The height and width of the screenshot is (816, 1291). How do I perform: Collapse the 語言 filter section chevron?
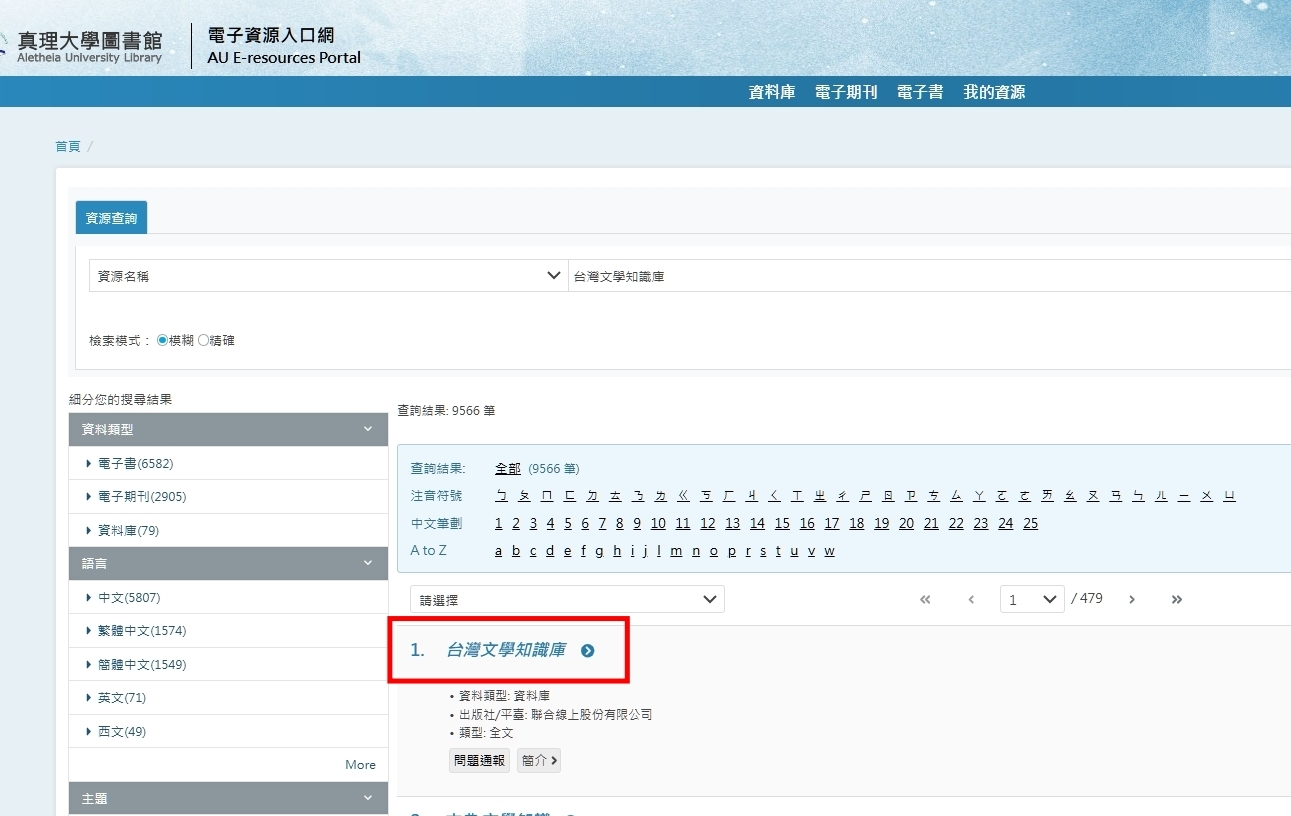367,563
